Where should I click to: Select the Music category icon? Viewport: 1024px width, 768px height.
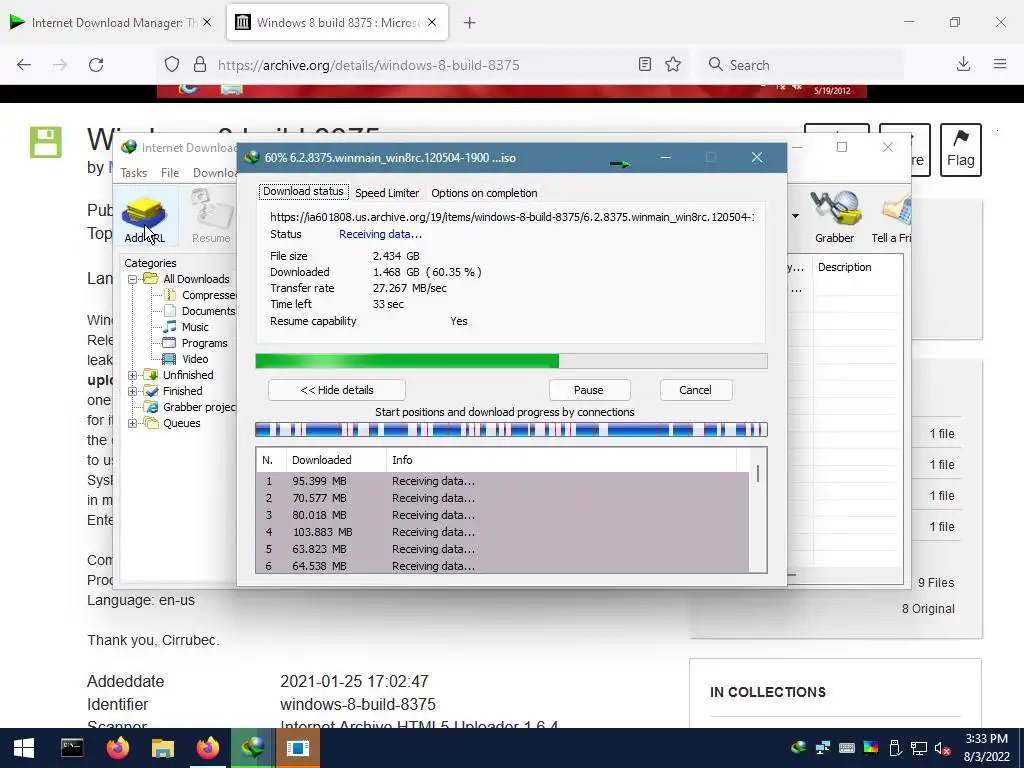click(x=170, y=327)
